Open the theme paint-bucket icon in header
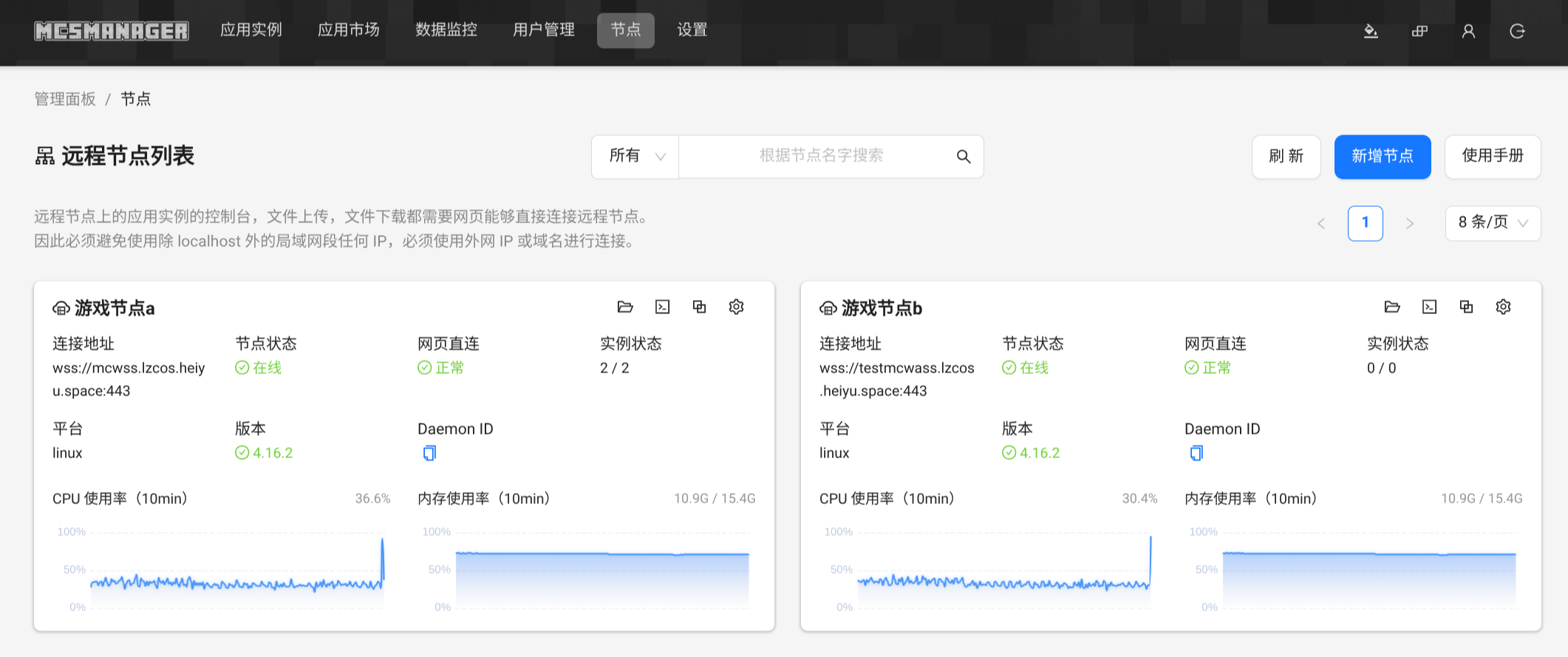Image resolution: width=1568 pixels, height=657 pixels. point(1371,31)
